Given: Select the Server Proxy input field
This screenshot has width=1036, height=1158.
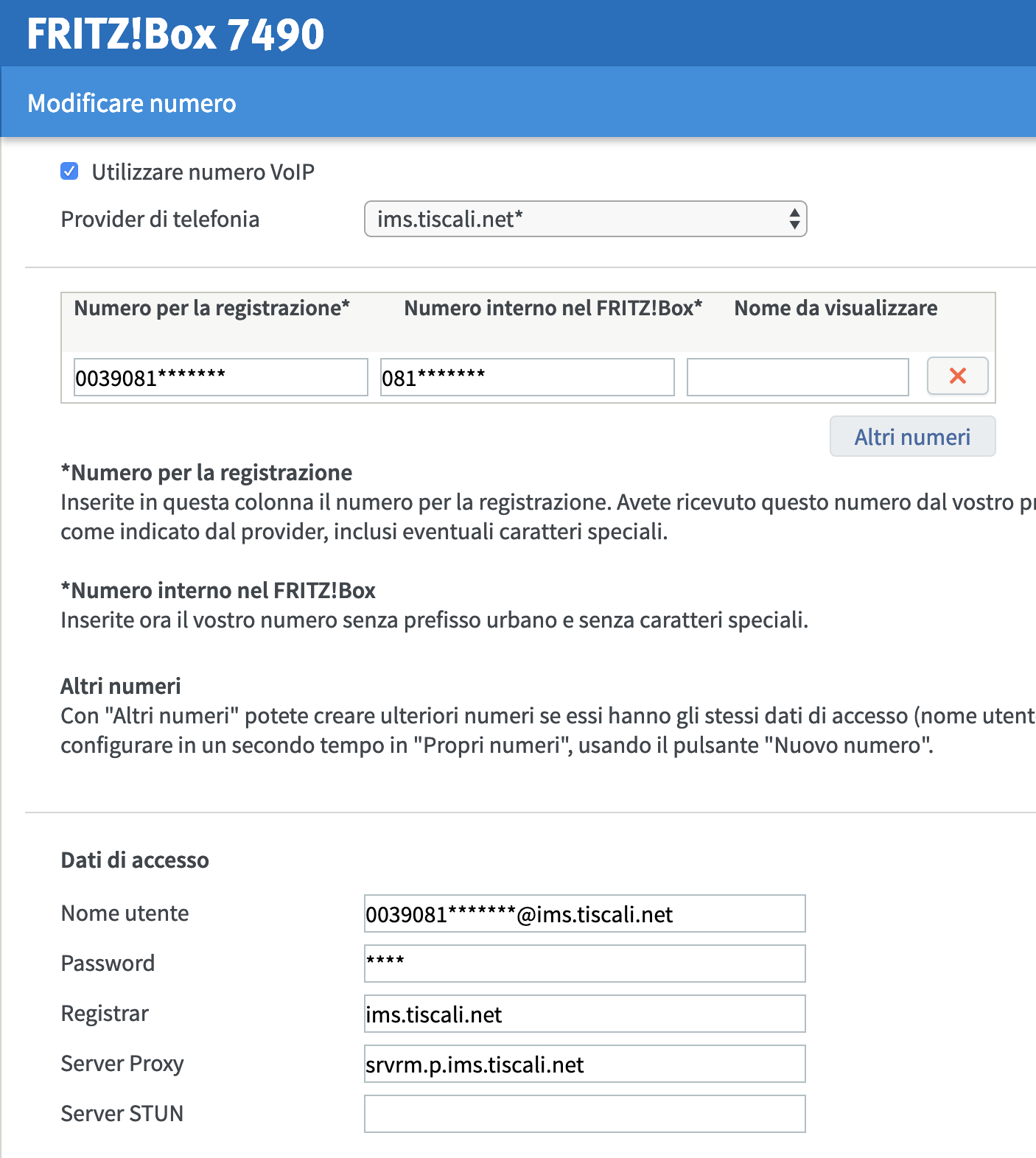Looking at the screenshot, I should (x=585, y=1064).
